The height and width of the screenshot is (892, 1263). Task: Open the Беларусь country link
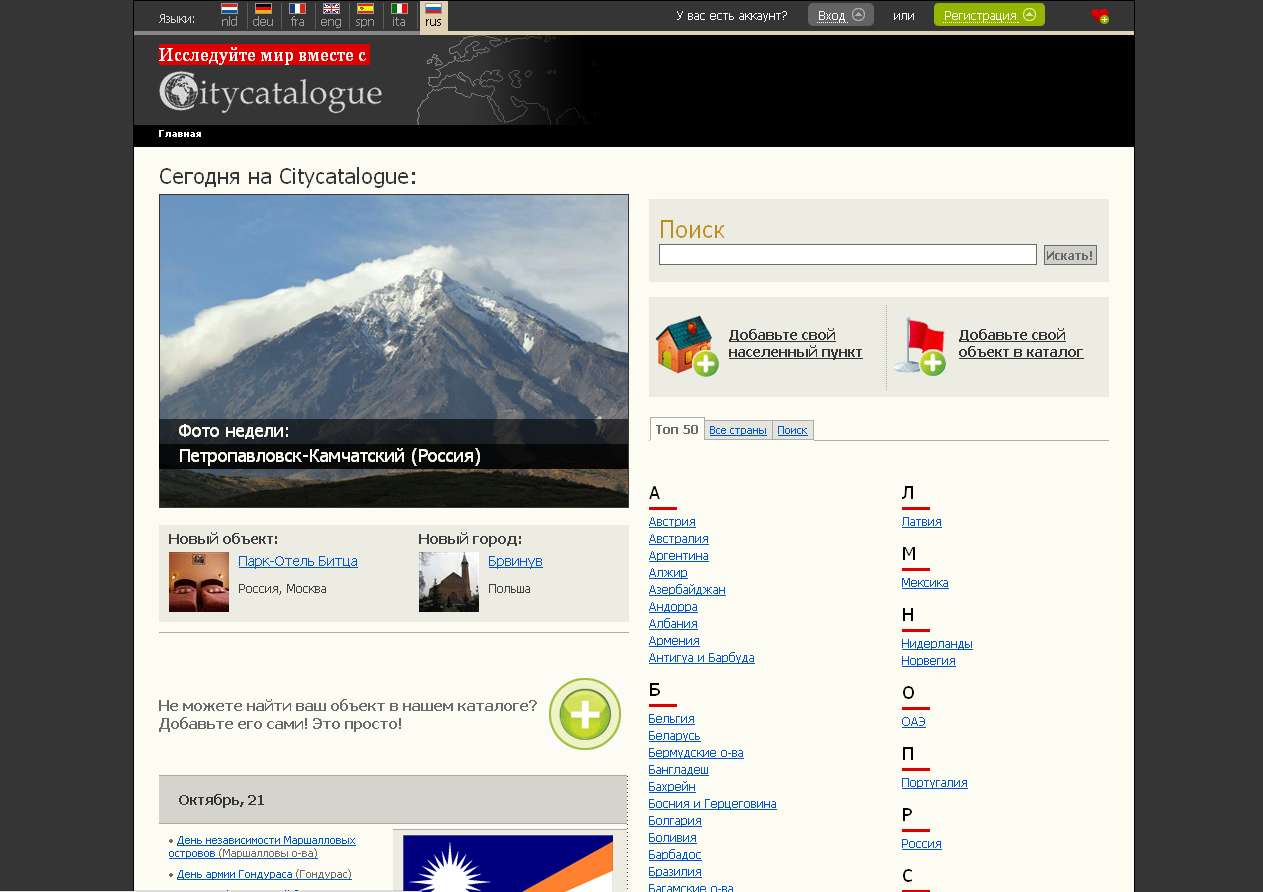click(674, 736)
